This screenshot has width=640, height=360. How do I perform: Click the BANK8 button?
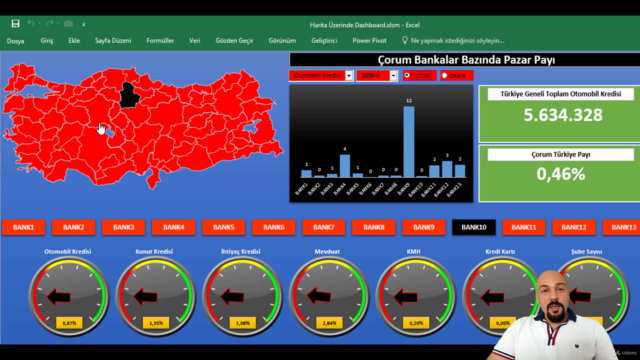373,227
